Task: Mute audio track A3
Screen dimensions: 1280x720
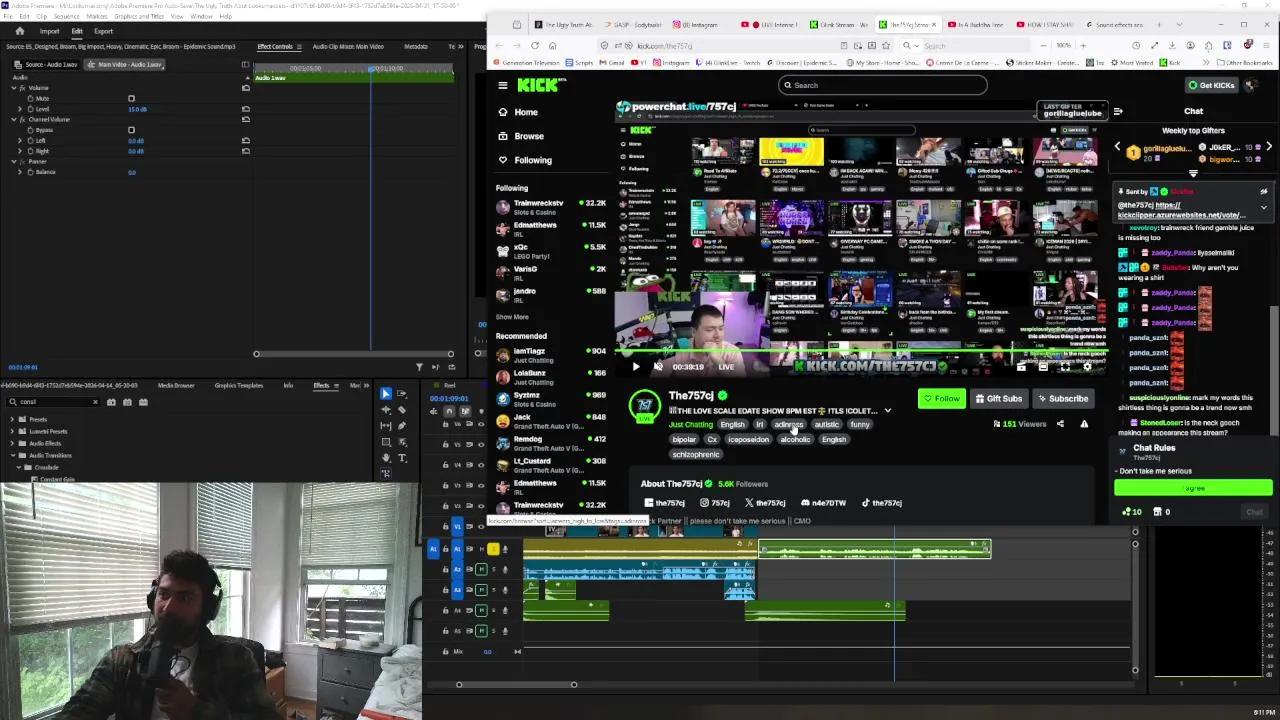Action: (x=481, y=589)
